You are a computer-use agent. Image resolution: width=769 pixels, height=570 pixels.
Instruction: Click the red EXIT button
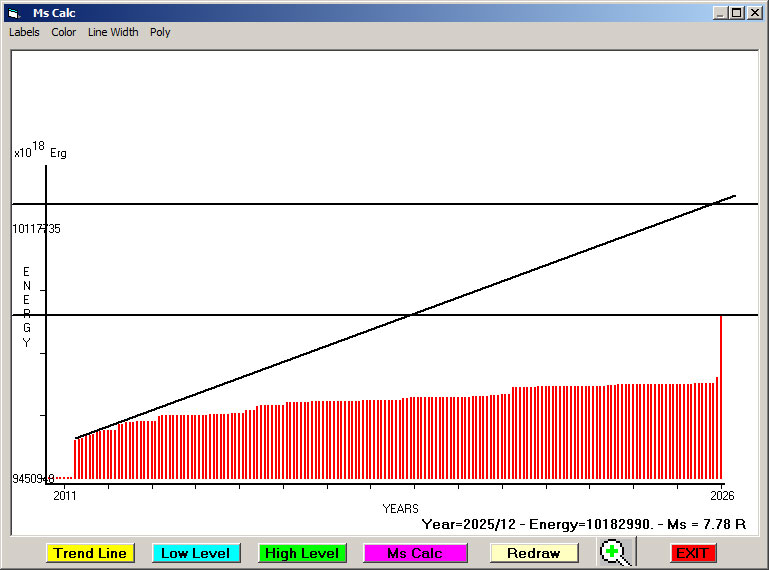point(693,553)
